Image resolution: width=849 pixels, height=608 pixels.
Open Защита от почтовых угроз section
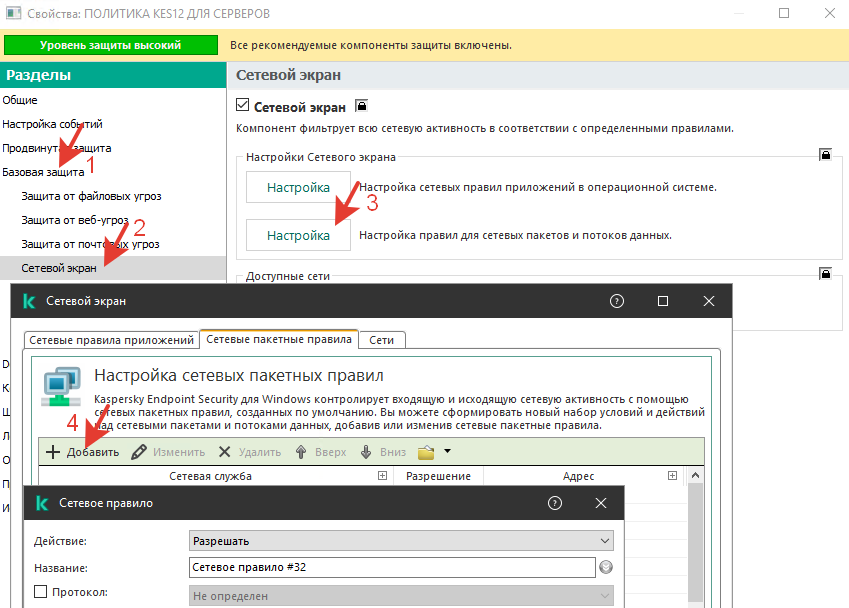[x=90, y=244]
